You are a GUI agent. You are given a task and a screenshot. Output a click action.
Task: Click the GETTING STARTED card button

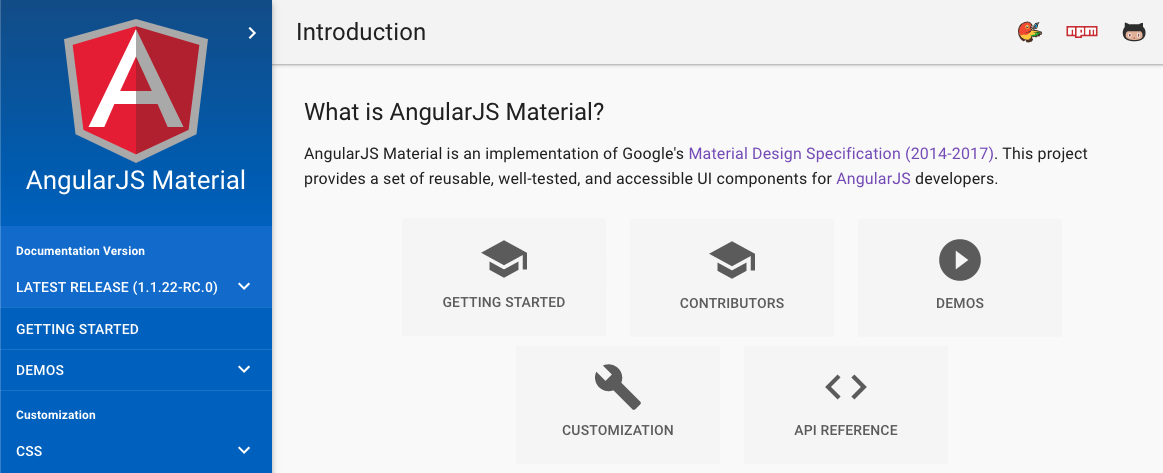[504, 277]
